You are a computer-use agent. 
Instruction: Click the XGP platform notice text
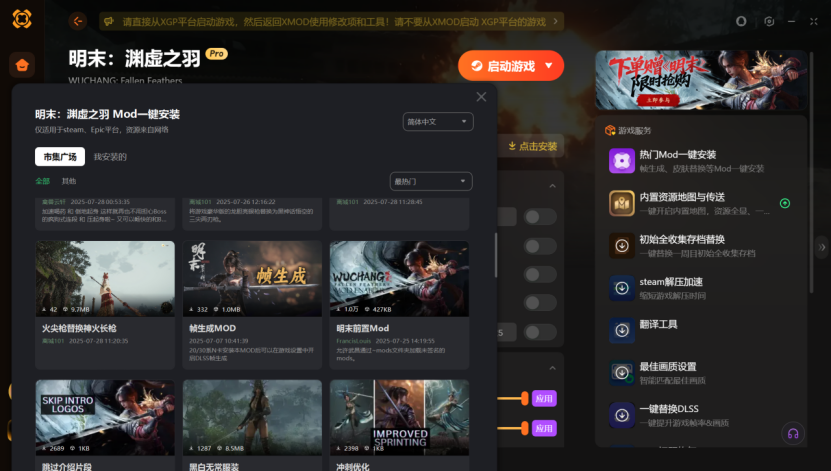(334, 22)
